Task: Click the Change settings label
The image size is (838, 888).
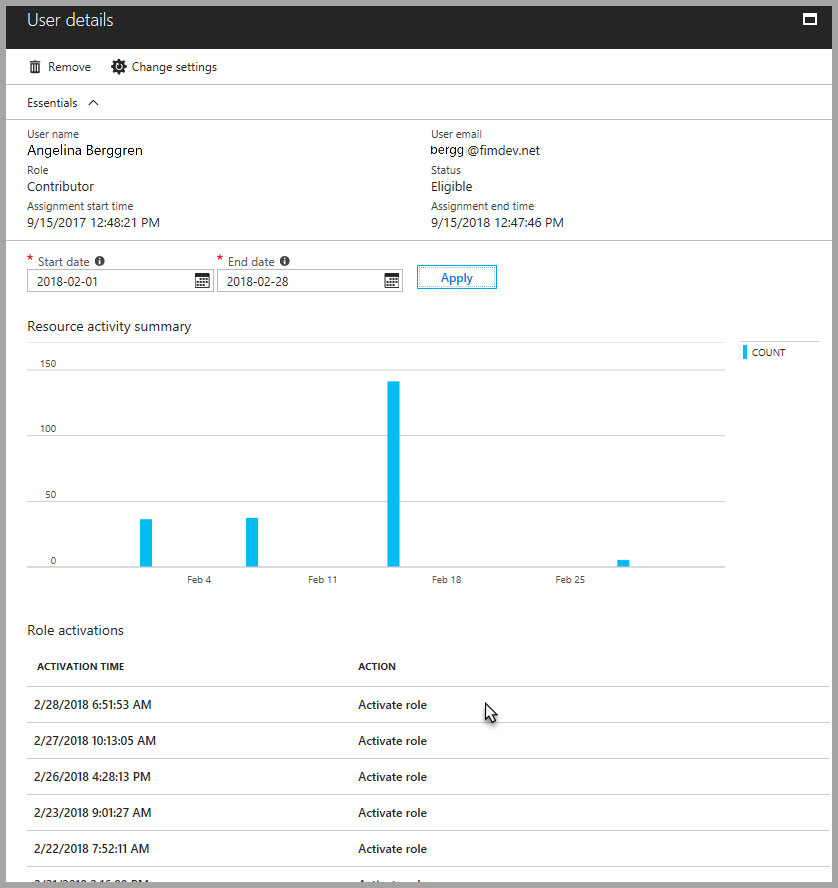Action: tap(174, 67)
